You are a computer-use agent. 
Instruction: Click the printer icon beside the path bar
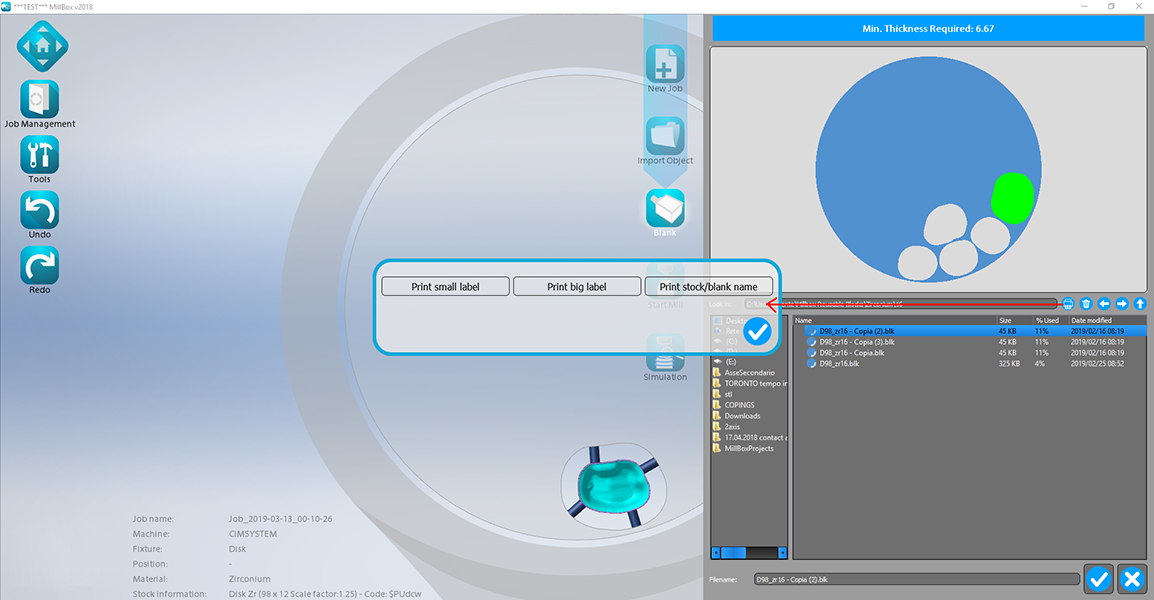pyautogui.click(x=1068, y=304)
